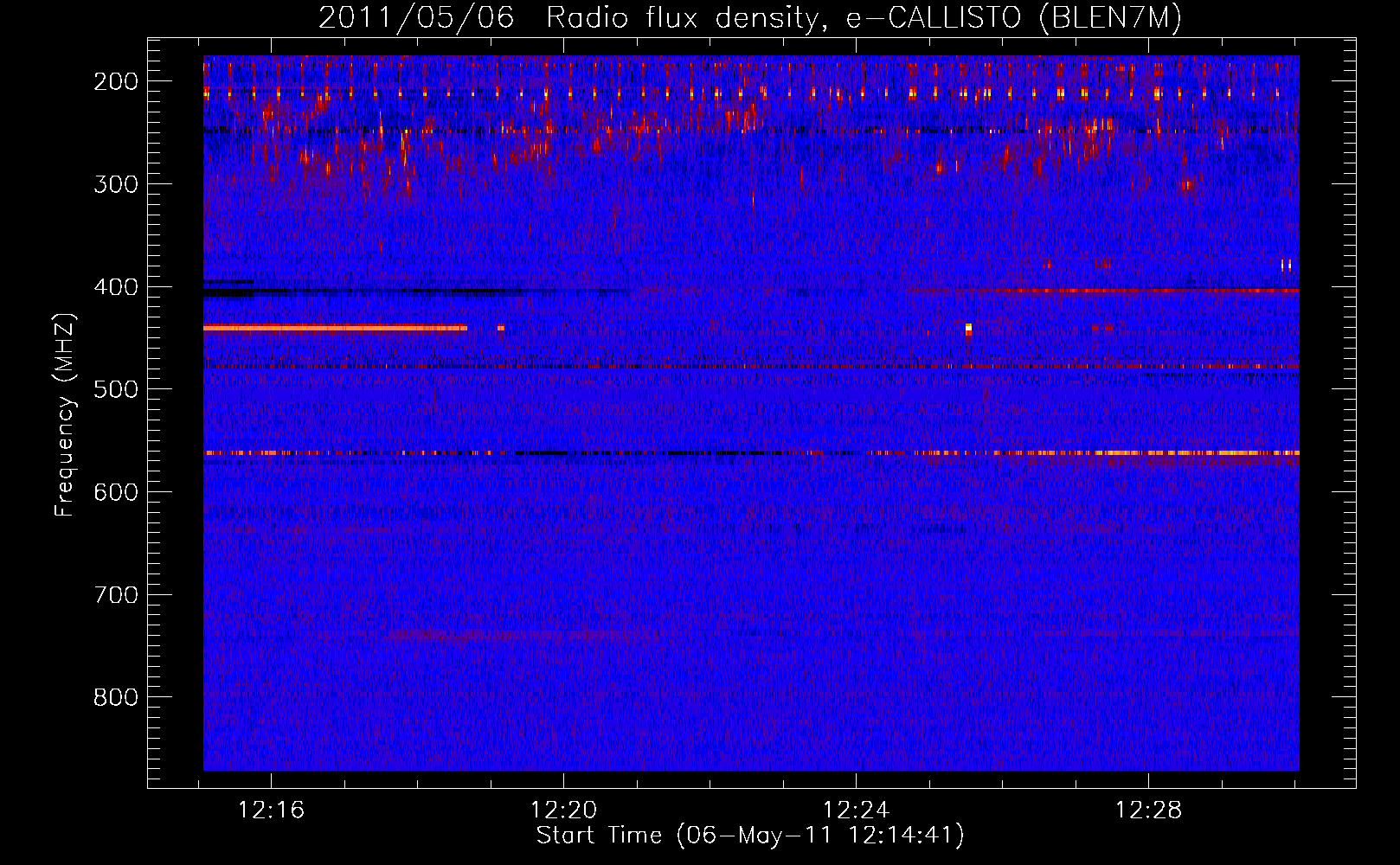Viewport: 1400px width, 865px height.
Task: Click the 12:24 time tick label
Action: pyautogui.click(x=857, y=811)
